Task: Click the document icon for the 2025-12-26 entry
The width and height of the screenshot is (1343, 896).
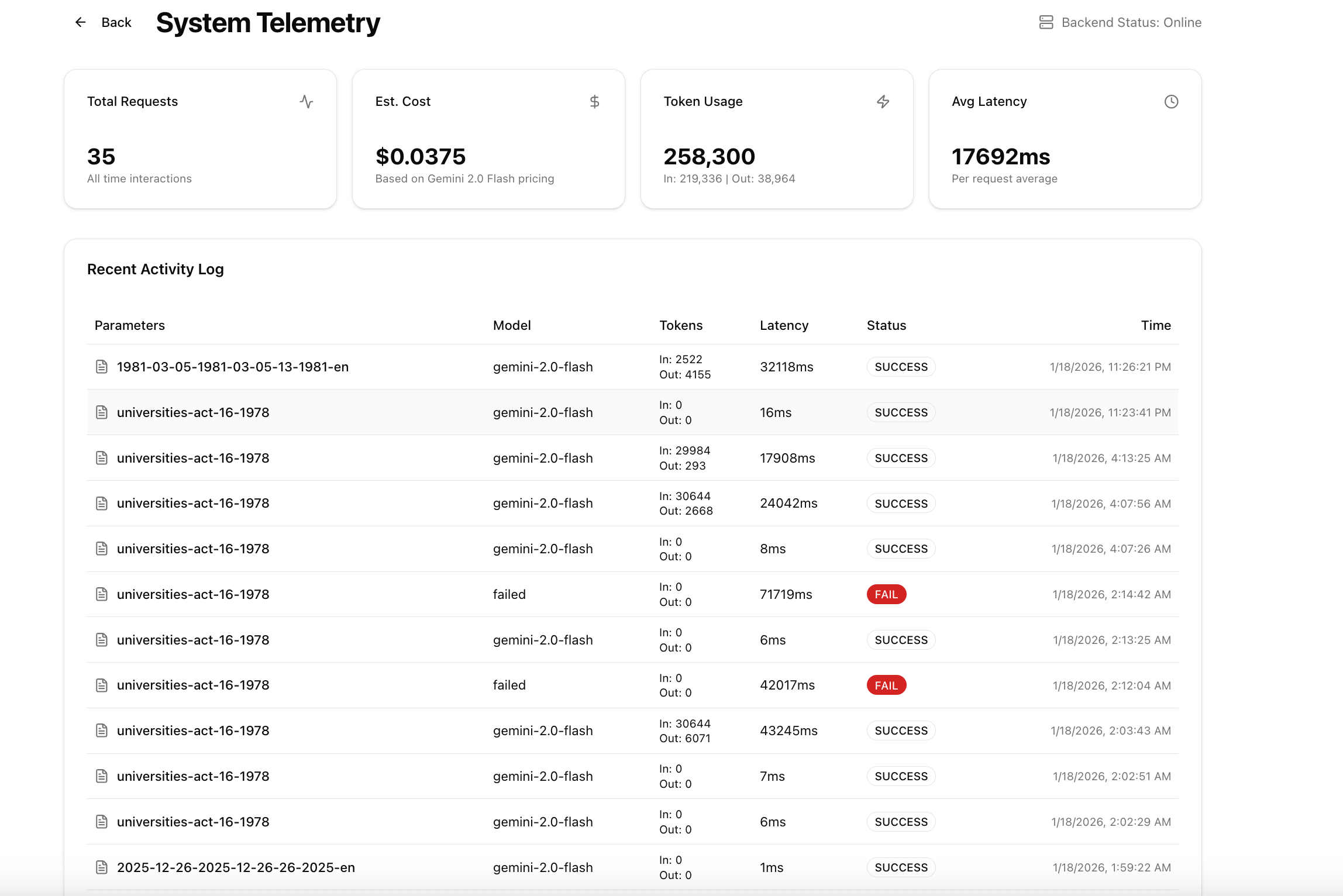Action: tap(102, 867)
